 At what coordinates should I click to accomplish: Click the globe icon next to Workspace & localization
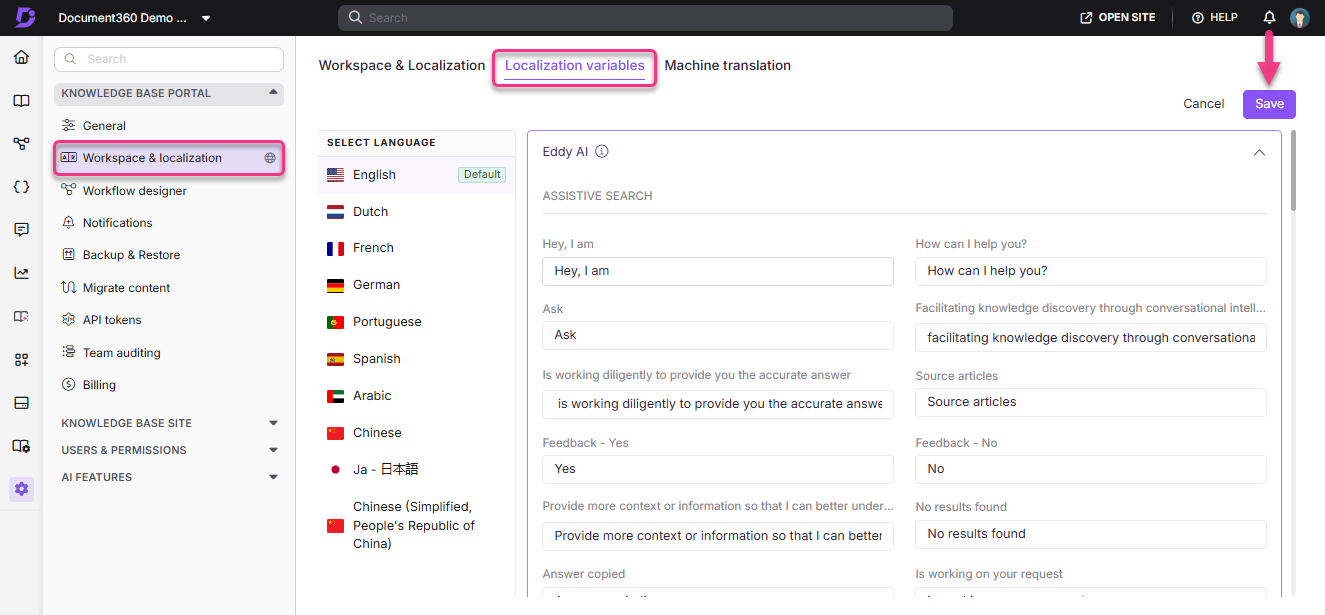[268, 157]
